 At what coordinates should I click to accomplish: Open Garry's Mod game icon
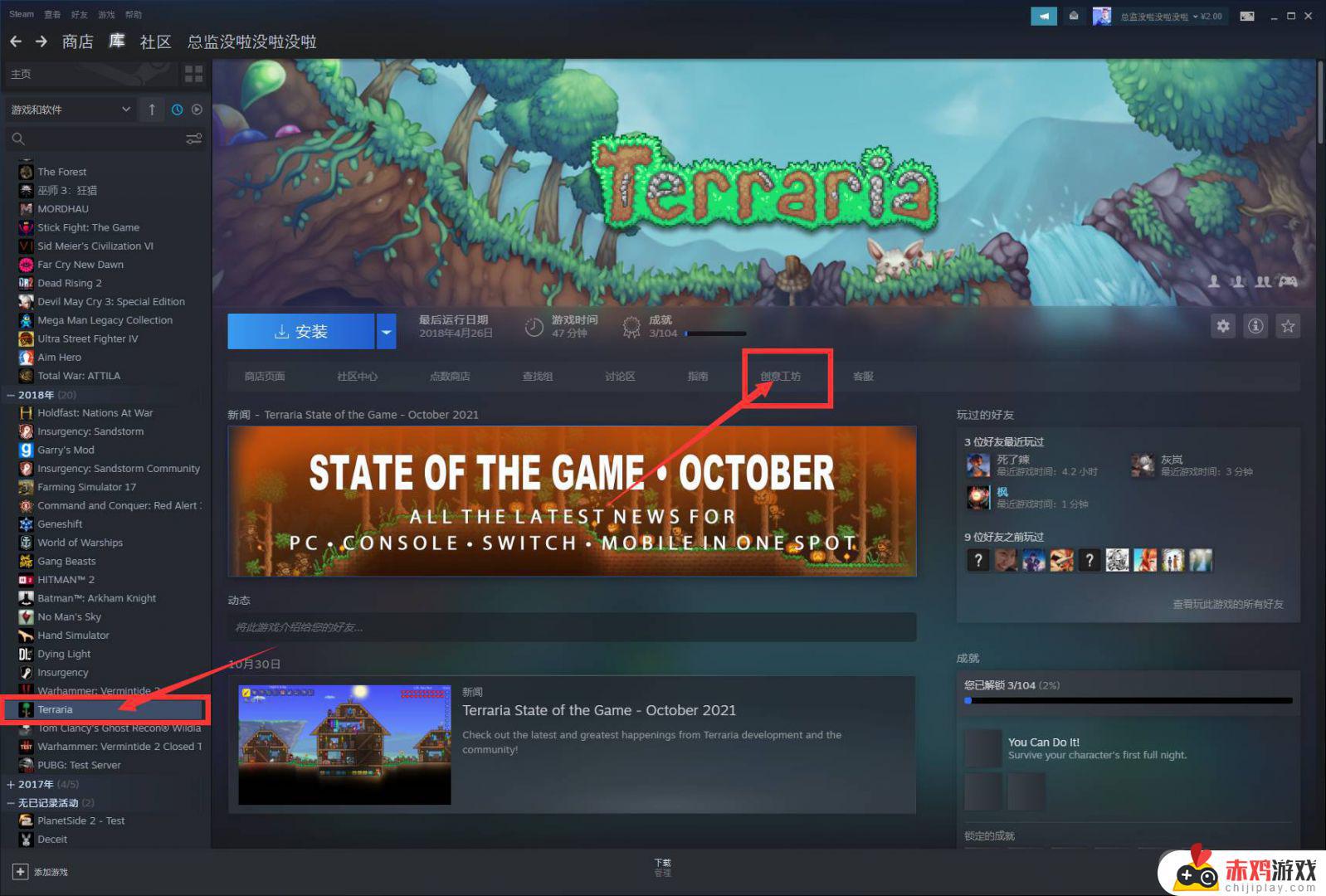tap(26, 450)
